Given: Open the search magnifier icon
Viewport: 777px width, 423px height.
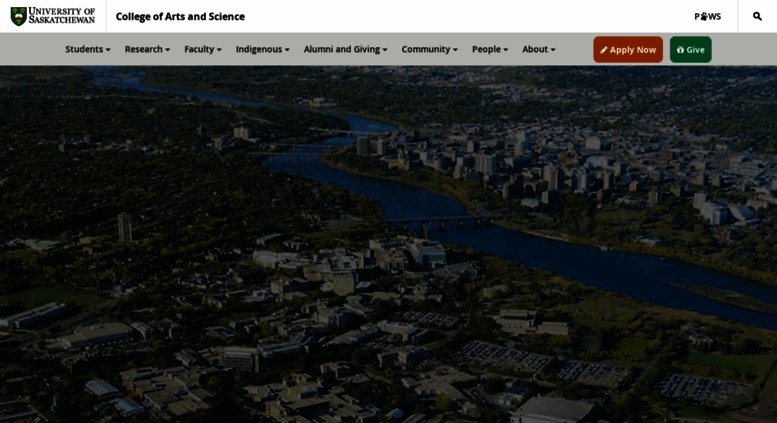Looking at the screenshot, I should point(757,16).
